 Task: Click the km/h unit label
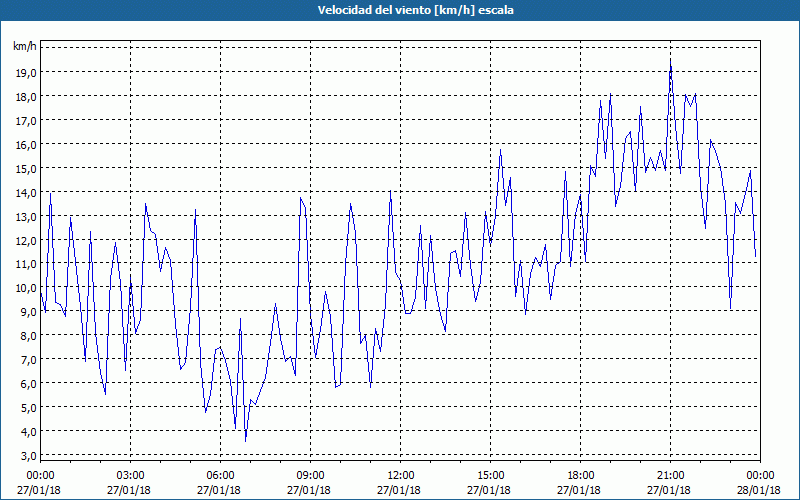coord(25,47)
